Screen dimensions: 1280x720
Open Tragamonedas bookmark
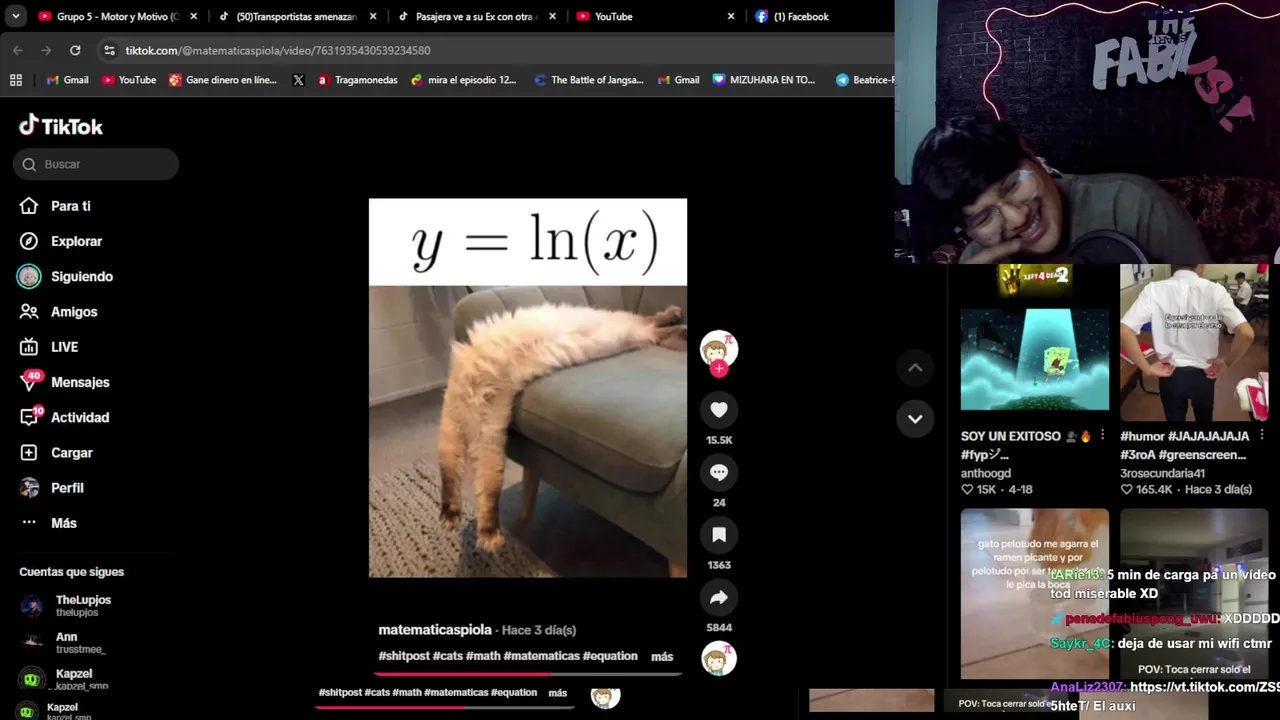357,80
